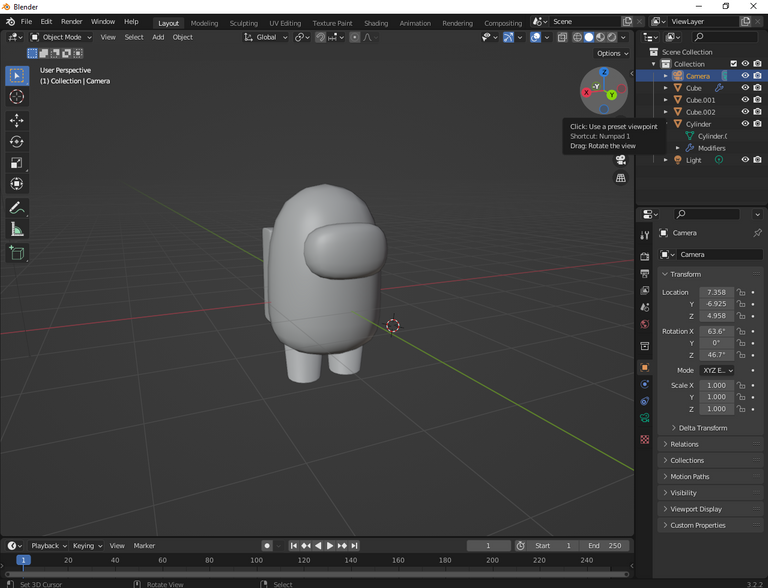Click the Scale X value field
Image resolution: width=768 pixels, height=588 pixels.
[717, 386]
